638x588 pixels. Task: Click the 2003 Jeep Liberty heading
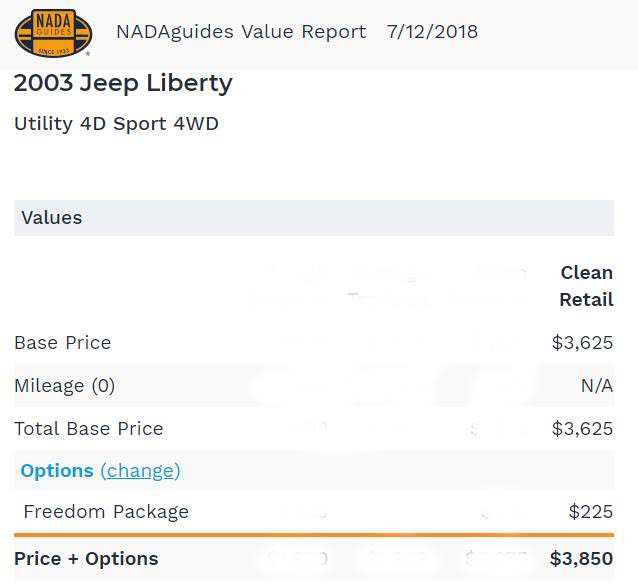point(123,83)
